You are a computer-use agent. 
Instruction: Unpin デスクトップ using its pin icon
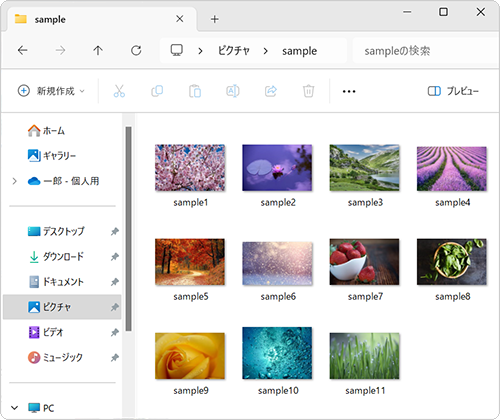pos(115,231)
